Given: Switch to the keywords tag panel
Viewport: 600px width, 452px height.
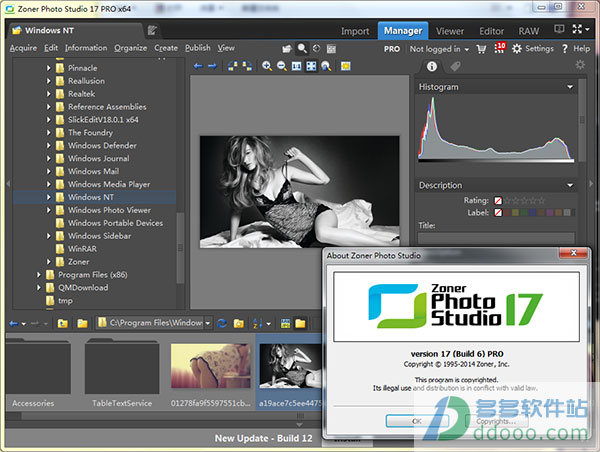Looking at the screenshot, I should [455, 67].
